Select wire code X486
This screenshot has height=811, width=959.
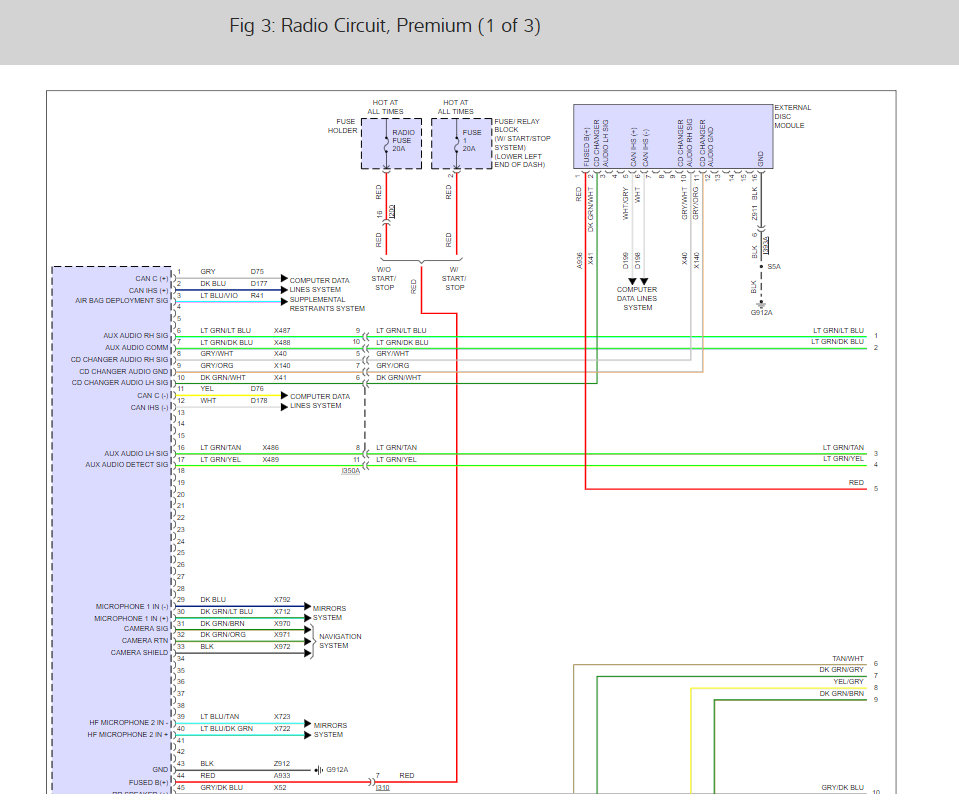[270, 448]
